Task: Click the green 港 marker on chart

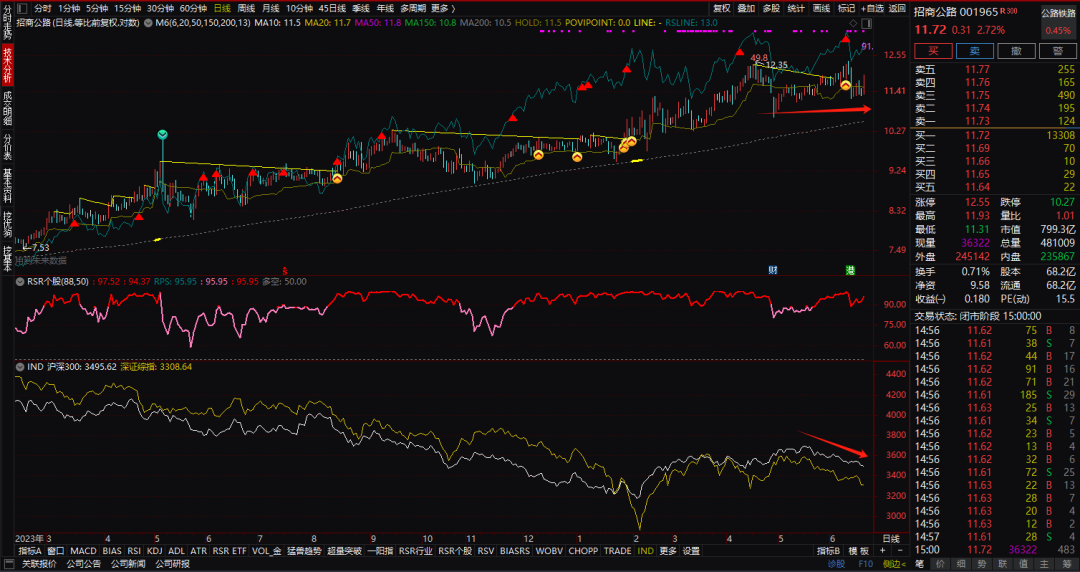Action: (x=851, y=270)
